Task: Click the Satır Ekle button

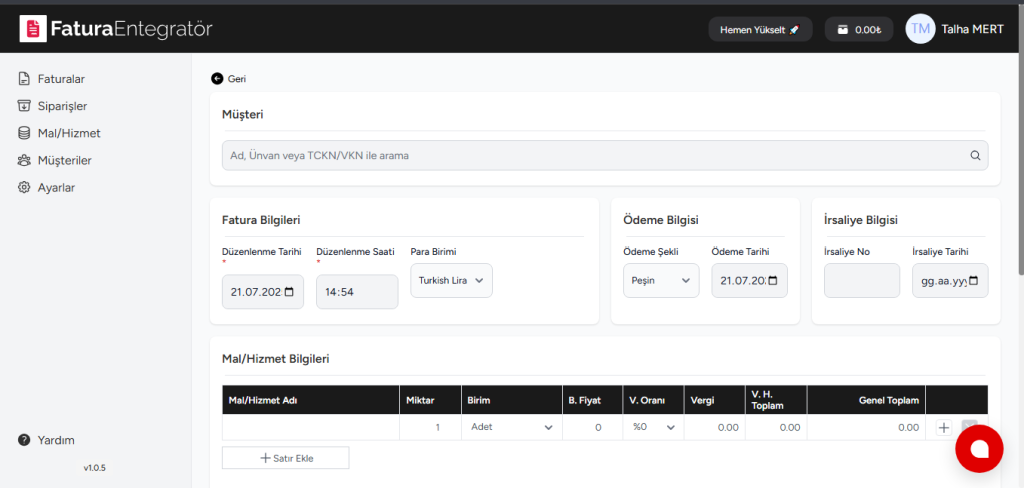Action: coord(285,458)
